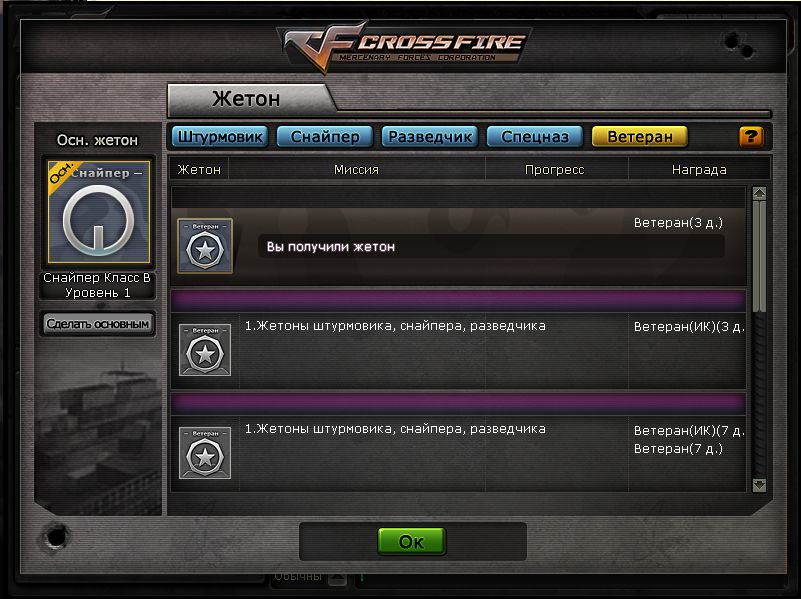Select the Ветеран(ИК)(3 д.) row badge icon
The height and width of the screenshot is (599, 801).
[x=205, y=350]
